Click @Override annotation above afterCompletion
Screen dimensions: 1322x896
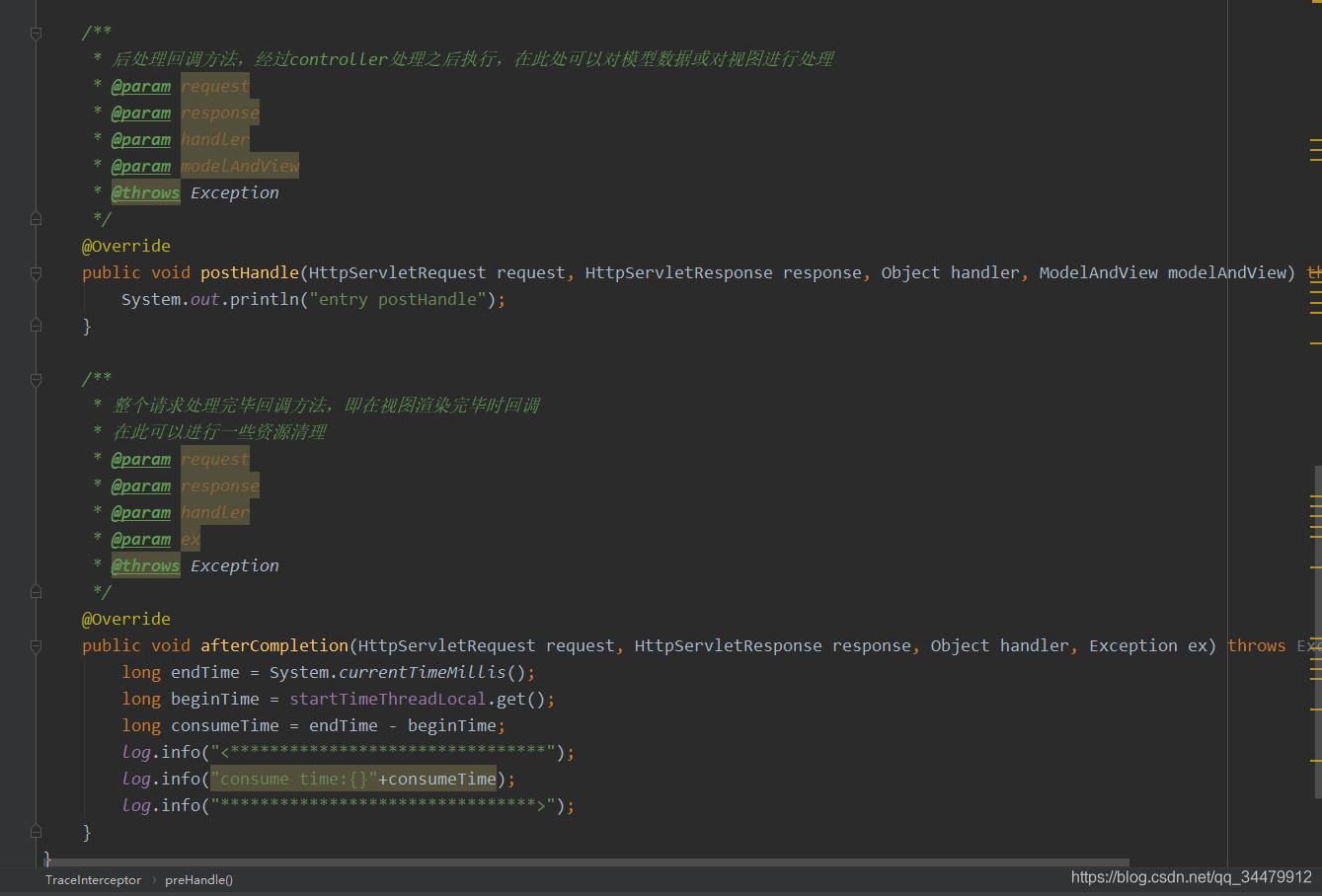click(x=126, y=619)
